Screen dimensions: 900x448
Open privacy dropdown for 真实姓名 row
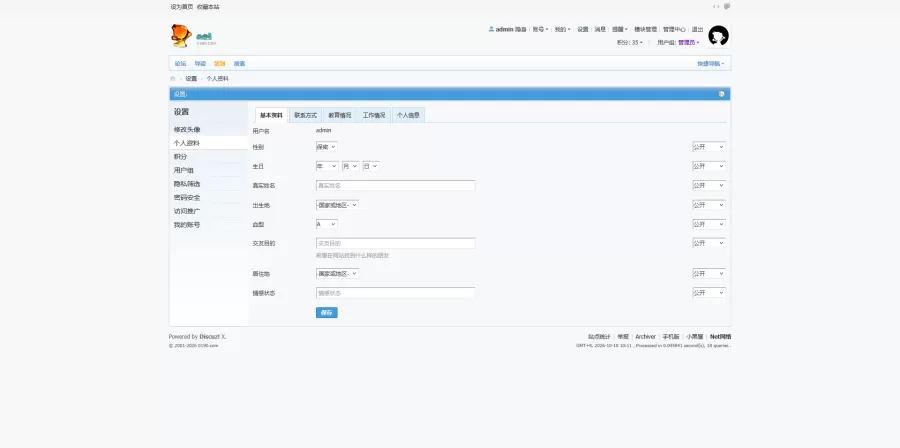click(708, 185)
